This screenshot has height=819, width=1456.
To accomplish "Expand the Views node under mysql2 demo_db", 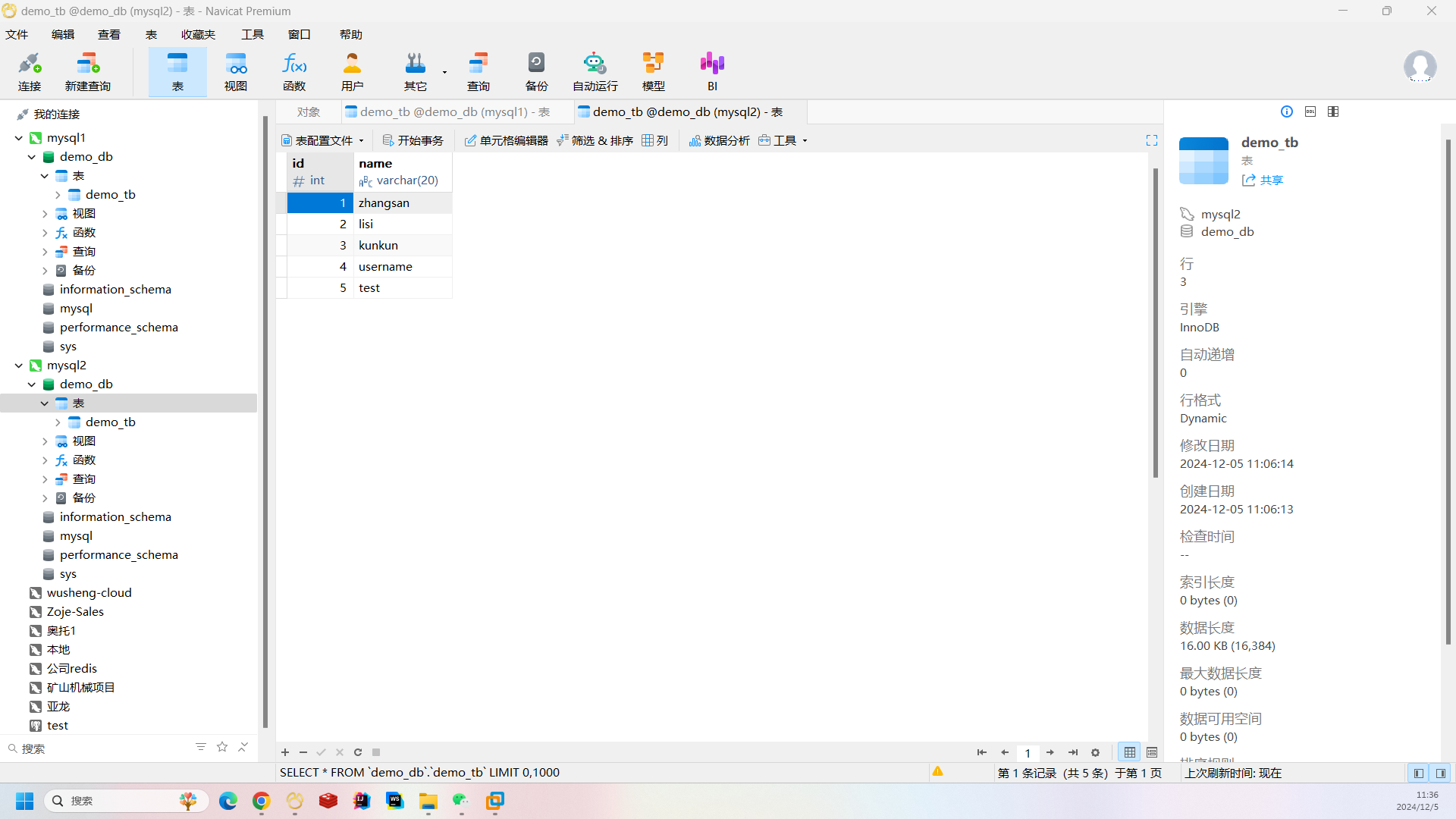I will tap(45, 441).
